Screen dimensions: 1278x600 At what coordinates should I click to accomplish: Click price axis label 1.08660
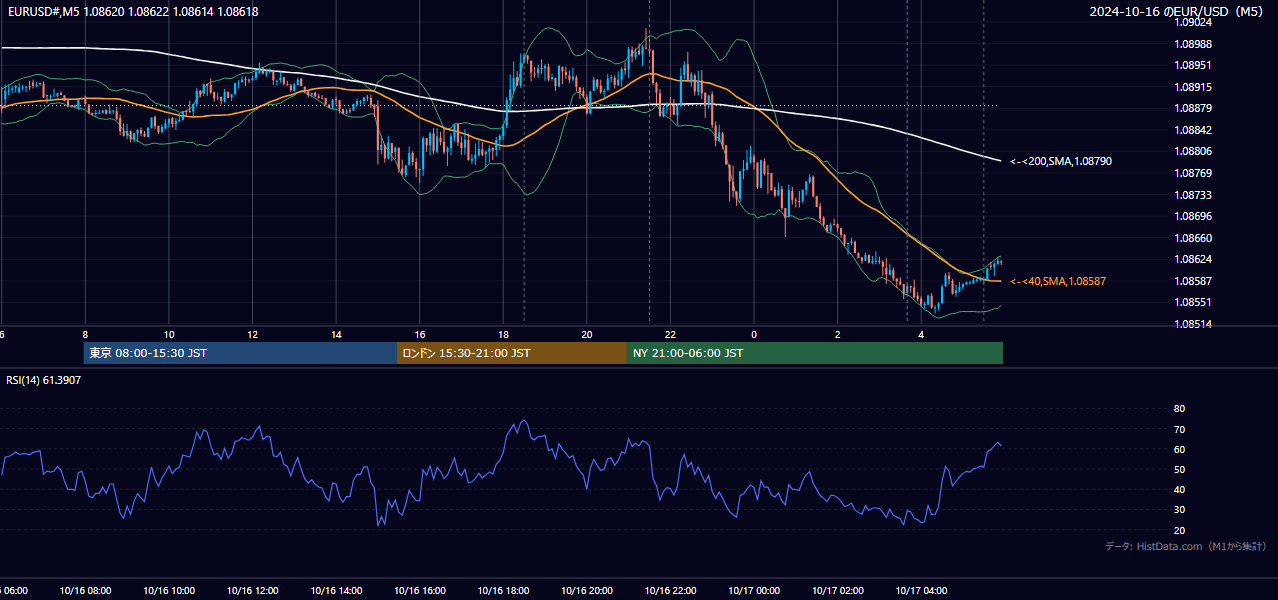[1193, 238]
